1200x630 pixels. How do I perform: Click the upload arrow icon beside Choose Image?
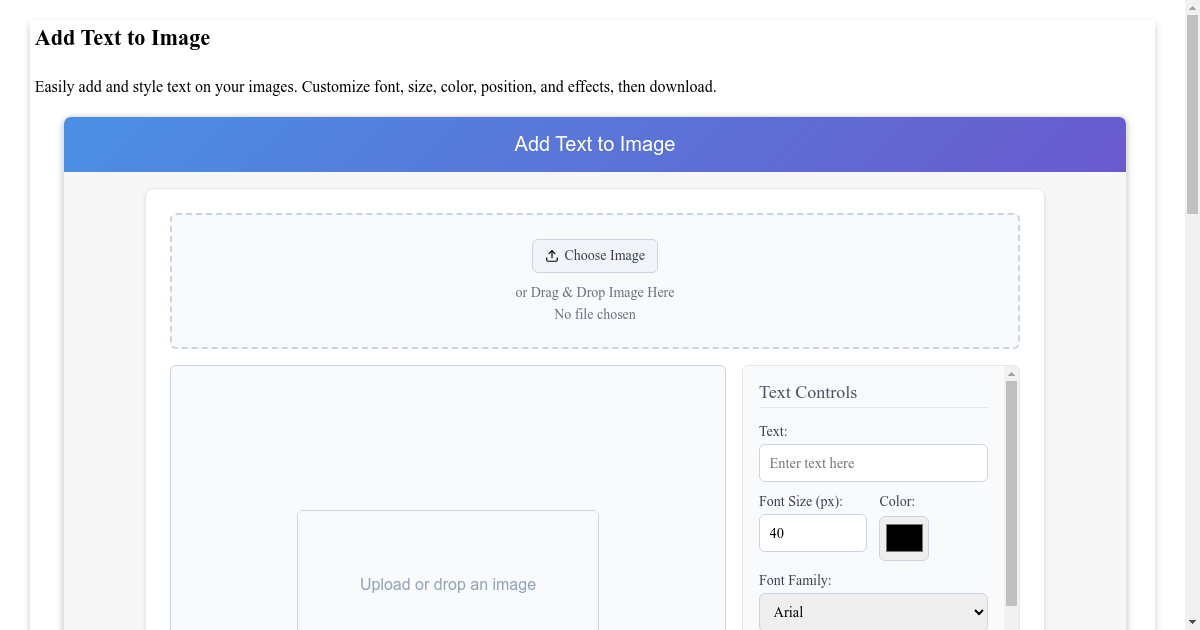click(x=552, y=256)
